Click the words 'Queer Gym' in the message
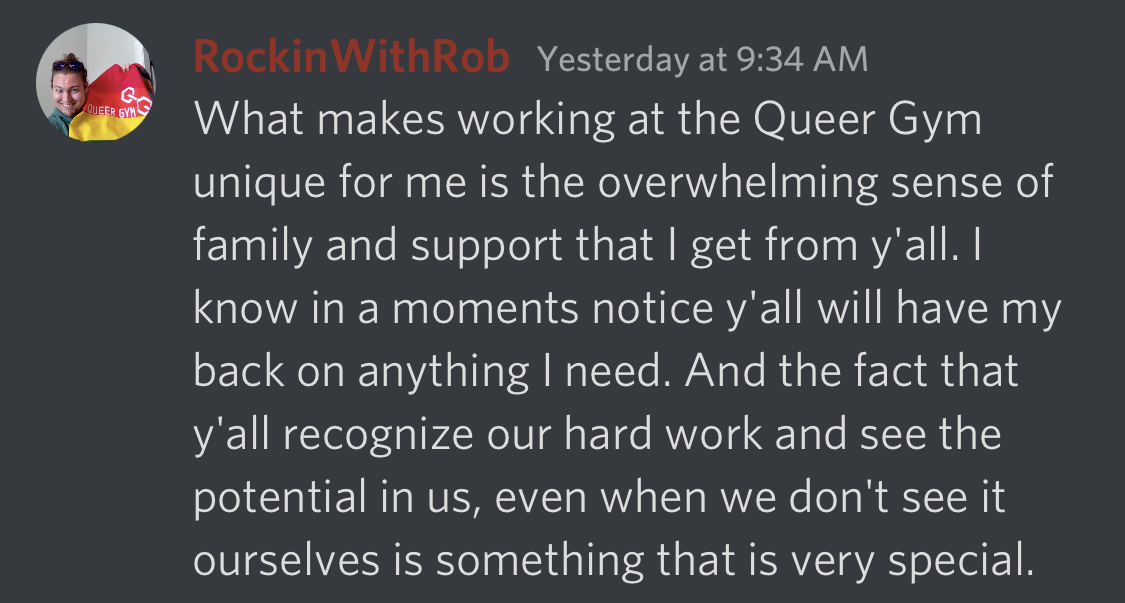The height and width of the screenshot is (603, 1125). pos(867,119)
